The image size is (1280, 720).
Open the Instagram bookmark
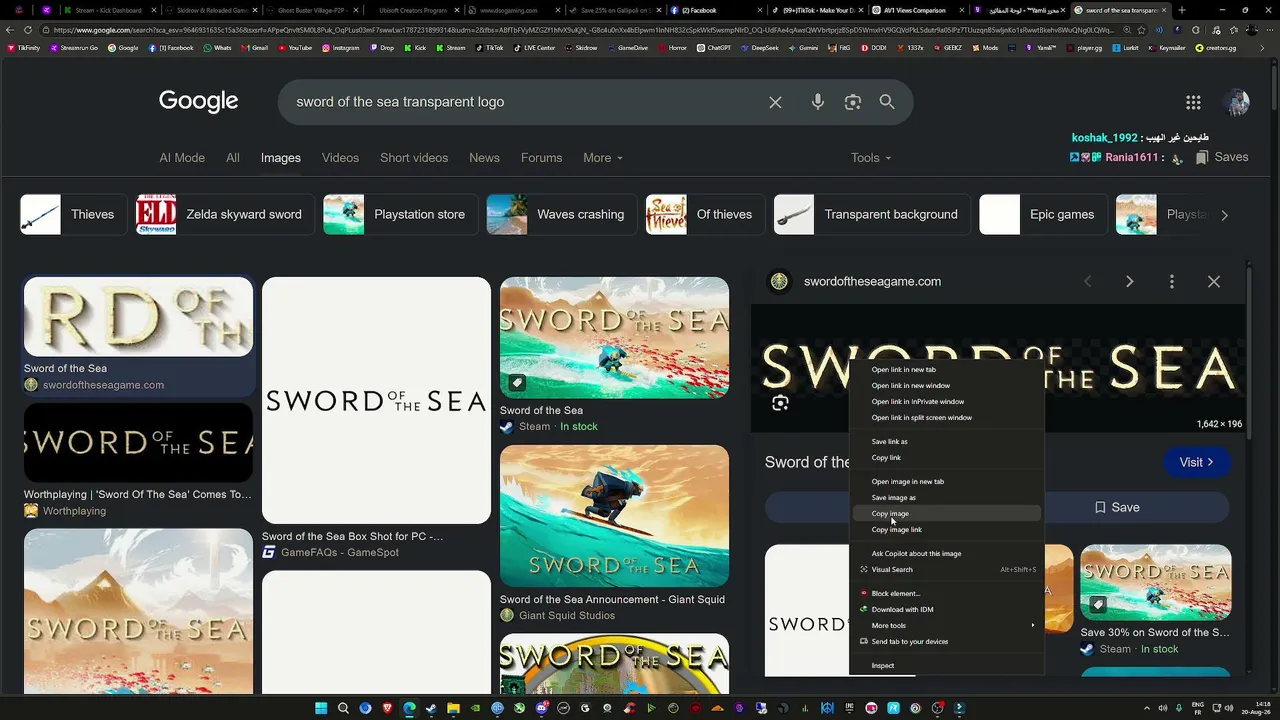coord(340,48)
